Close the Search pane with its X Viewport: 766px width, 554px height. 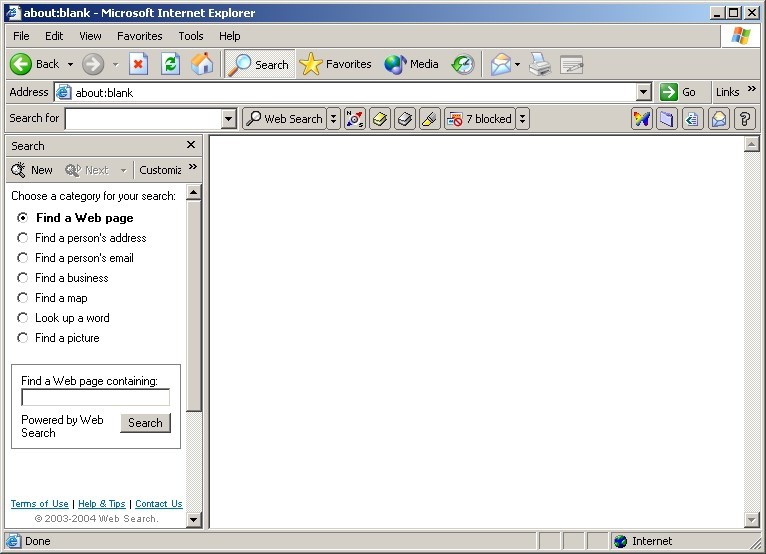[x=191, y=145]
